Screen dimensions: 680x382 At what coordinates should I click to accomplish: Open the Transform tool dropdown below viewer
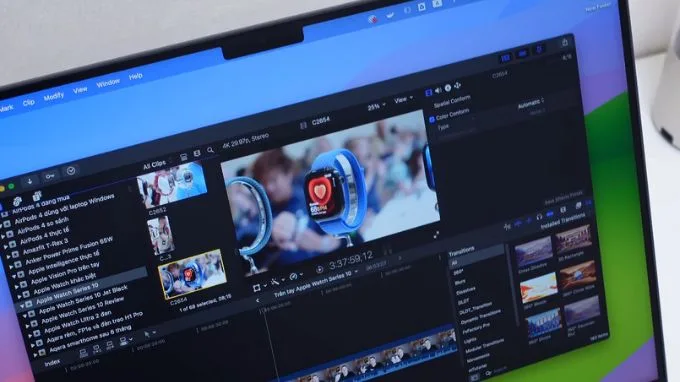260,288
